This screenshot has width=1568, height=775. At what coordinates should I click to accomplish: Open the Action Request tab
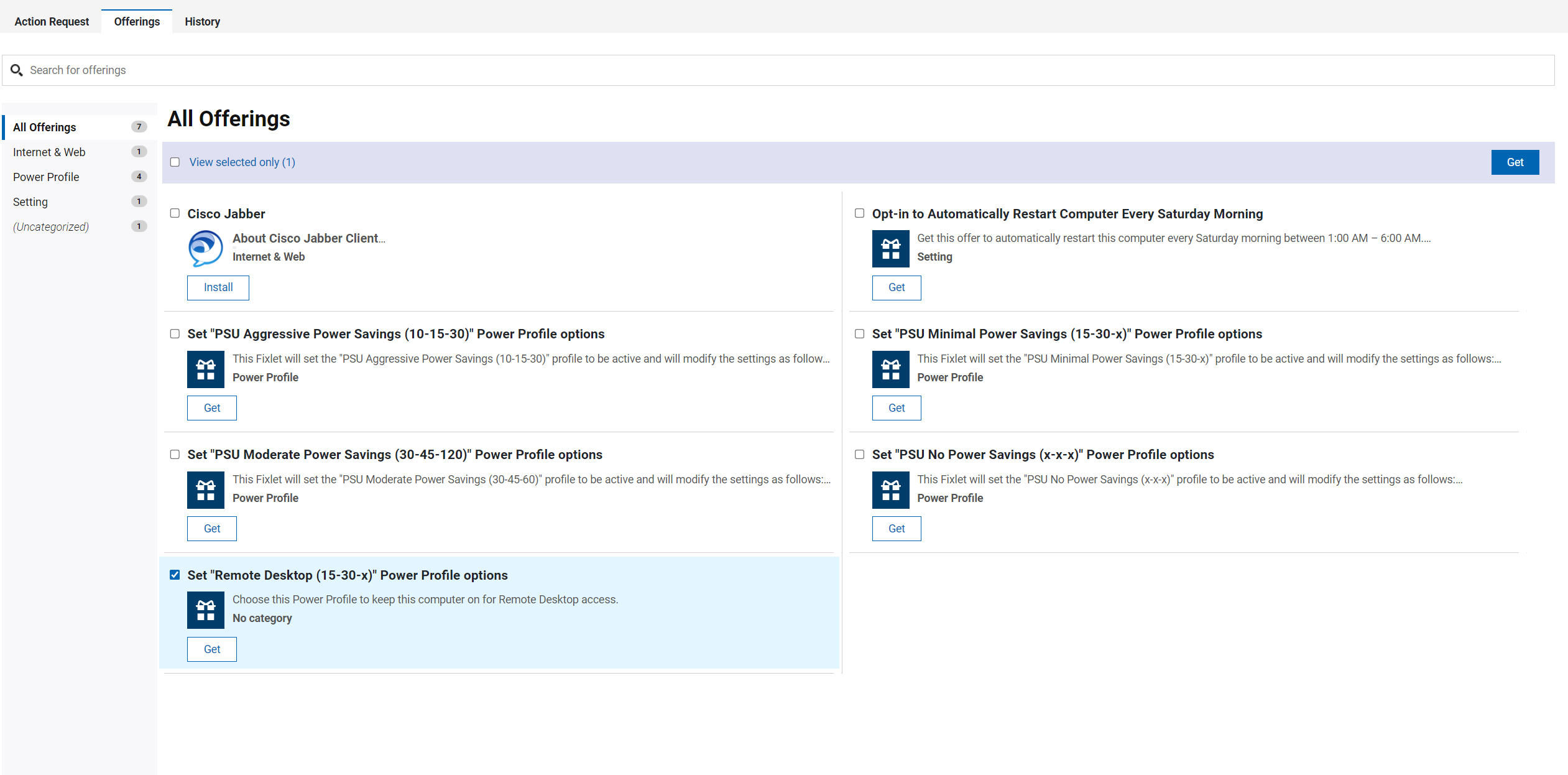pos(52,22)
